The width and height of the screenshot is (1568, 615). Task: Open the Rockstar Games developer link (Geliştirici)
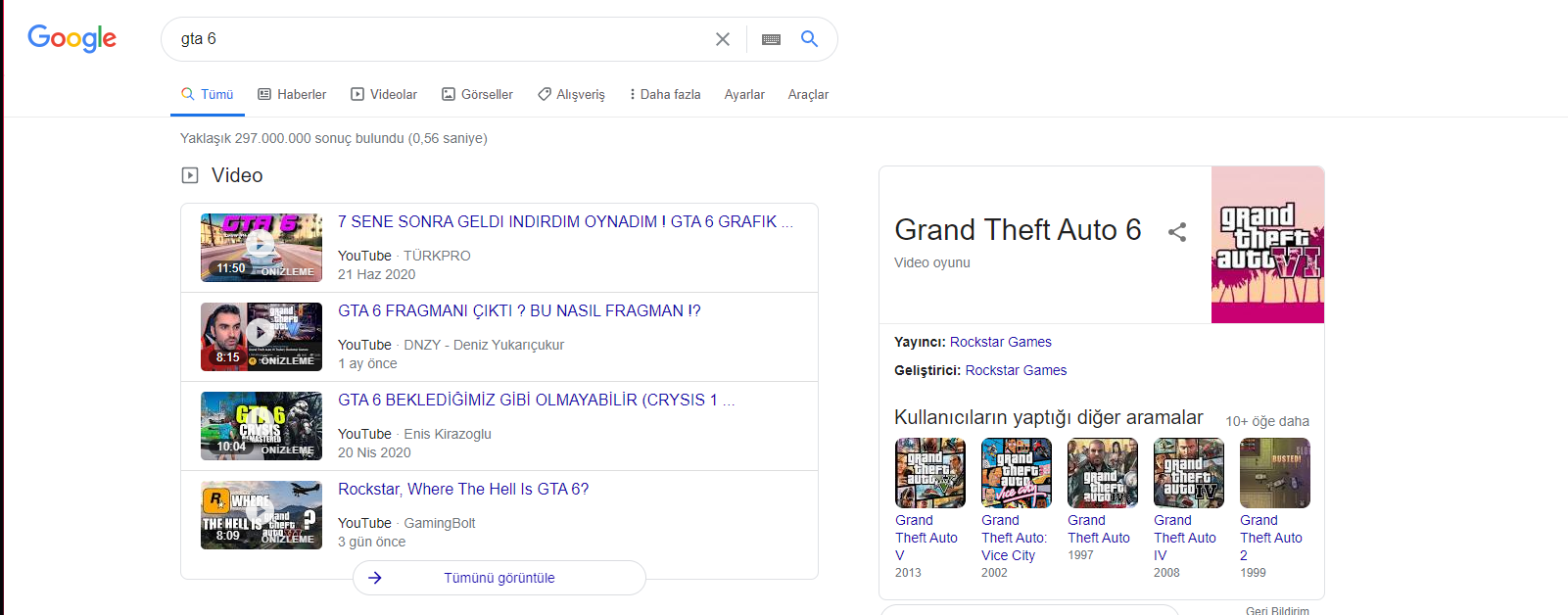1016,370
